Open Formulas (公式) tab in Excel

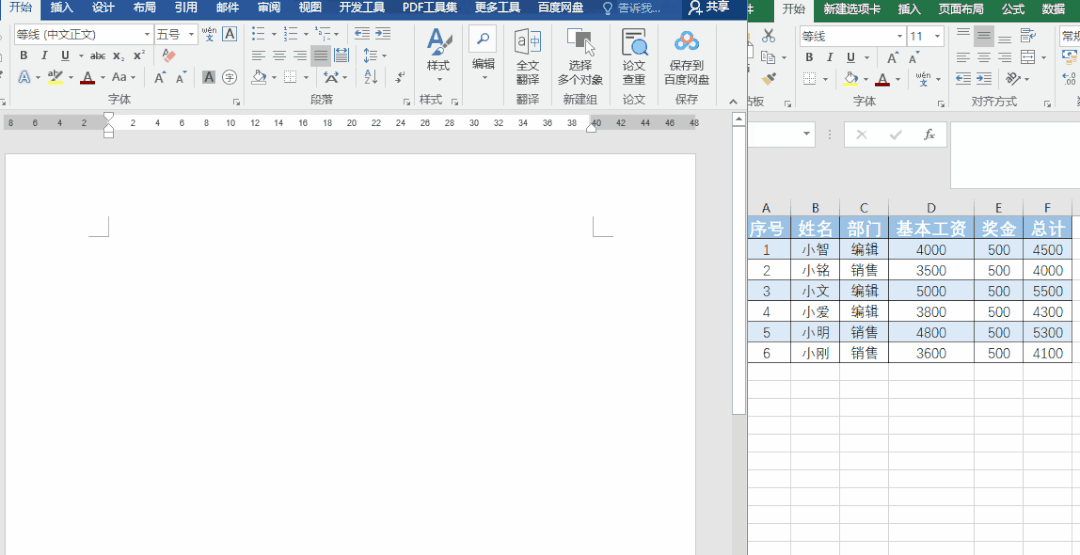(x=1012, y=9)
